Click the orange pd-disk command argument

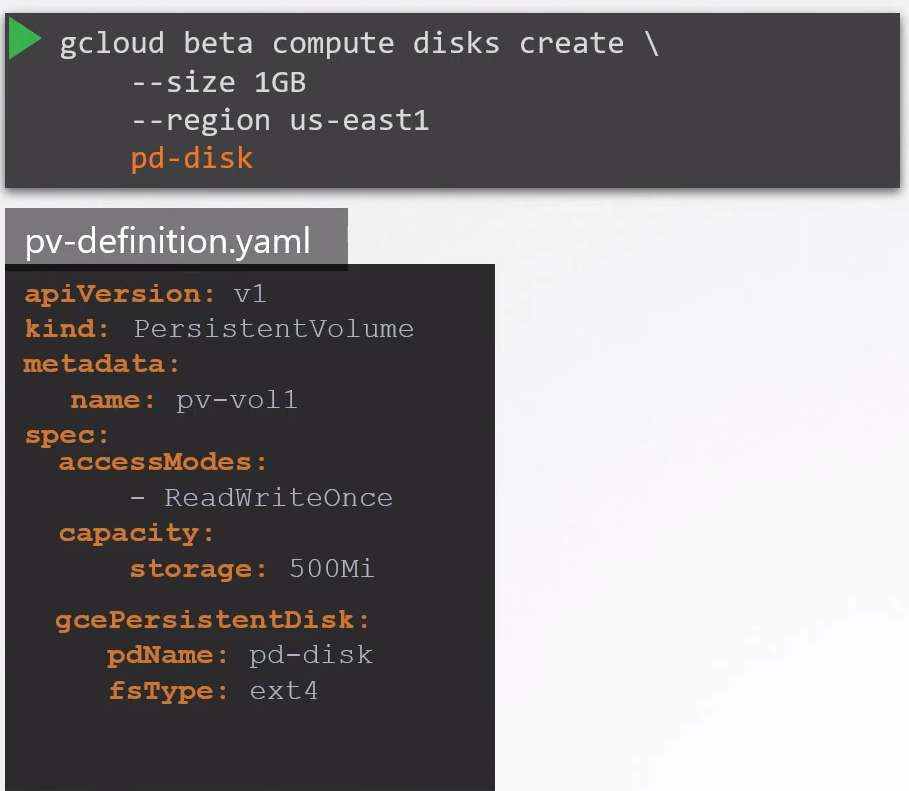pos(192,158)
